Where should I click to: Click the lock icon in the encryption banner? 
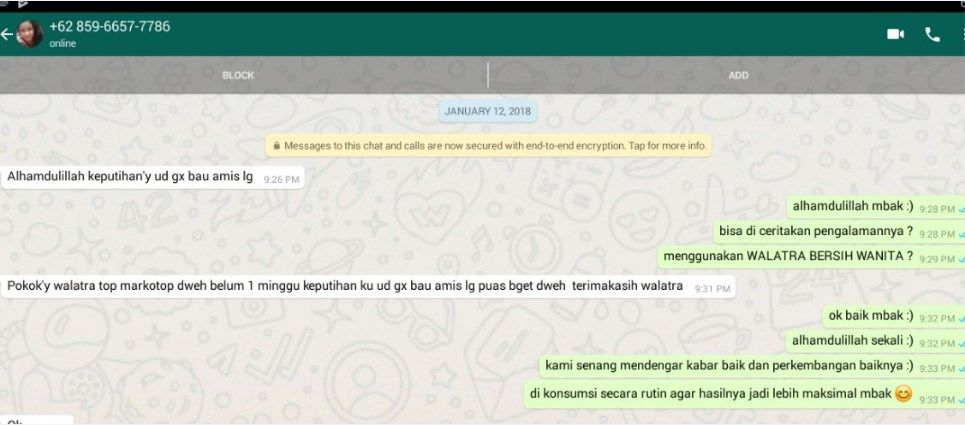277,146
